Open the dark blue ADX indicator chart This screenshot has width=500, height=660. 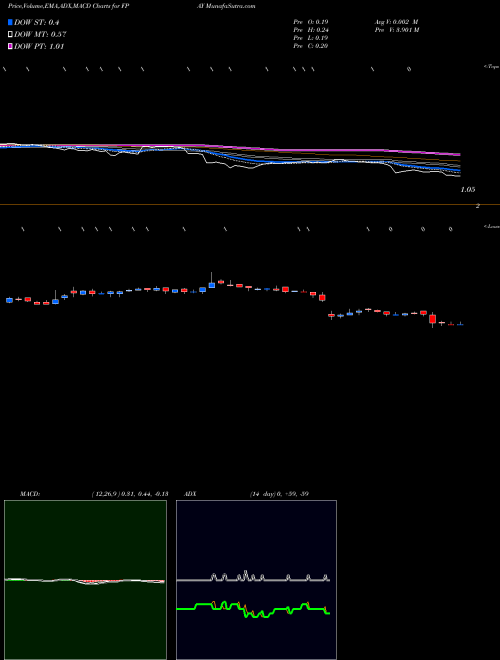tap(256, 580)
